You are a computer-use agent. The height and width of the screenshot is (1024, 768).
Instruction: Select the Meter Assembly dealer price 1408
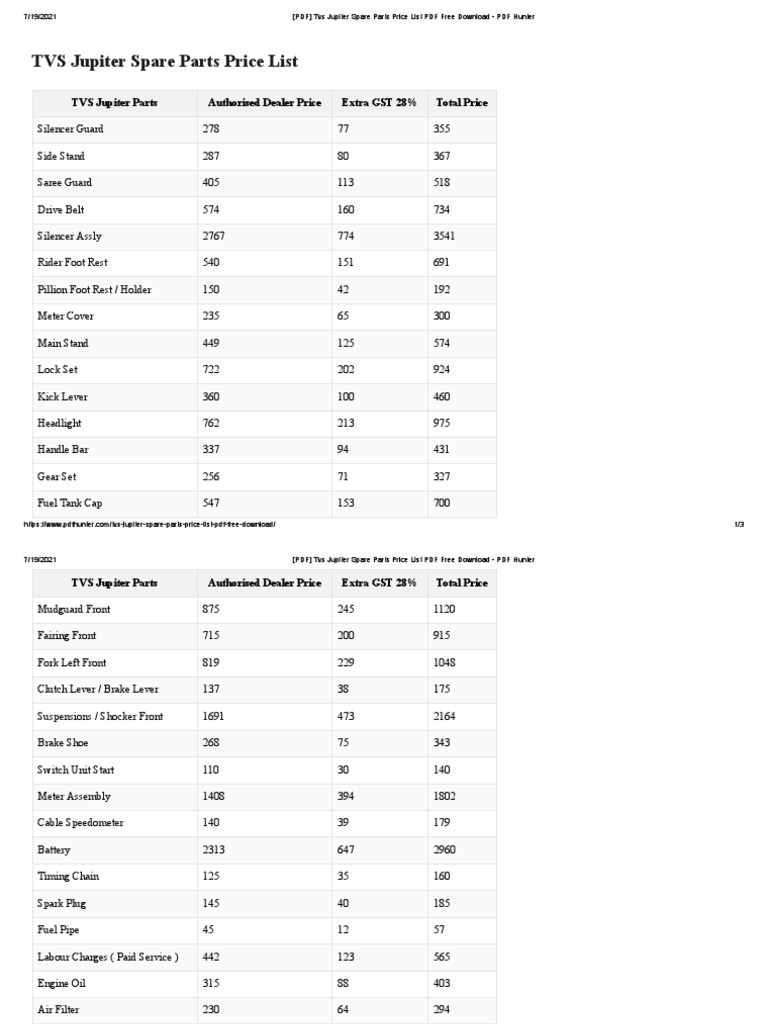pyautogui.click(x=217, y=796)
